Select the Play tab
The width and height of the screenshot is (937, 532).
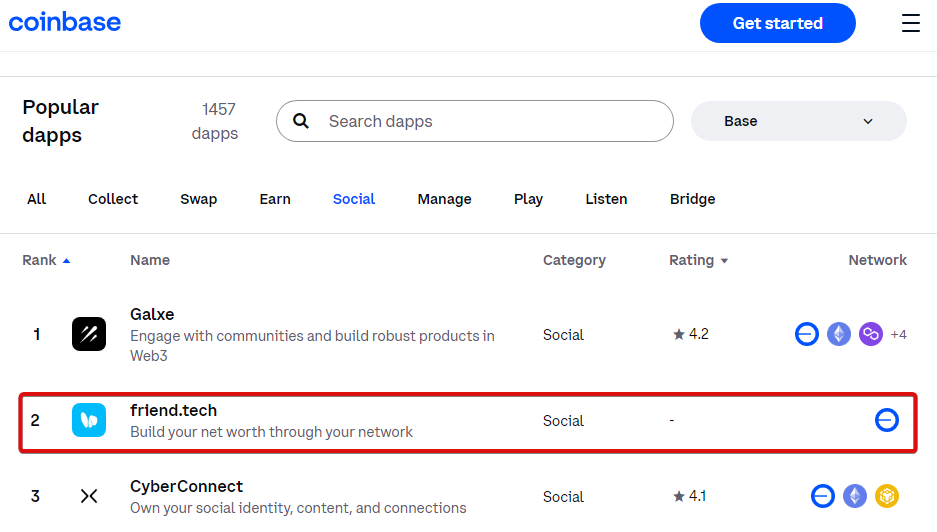tap(528, 199)
